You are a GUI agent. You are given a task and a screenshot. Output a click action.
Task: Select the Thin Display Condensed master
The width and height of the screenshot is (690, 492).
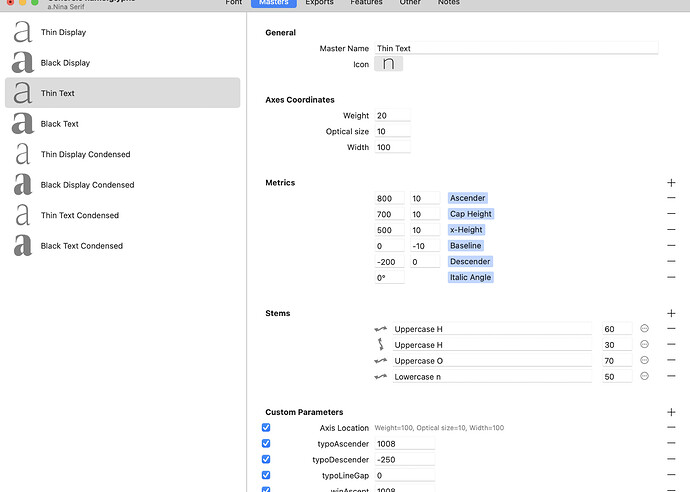[x=122, y=154]
